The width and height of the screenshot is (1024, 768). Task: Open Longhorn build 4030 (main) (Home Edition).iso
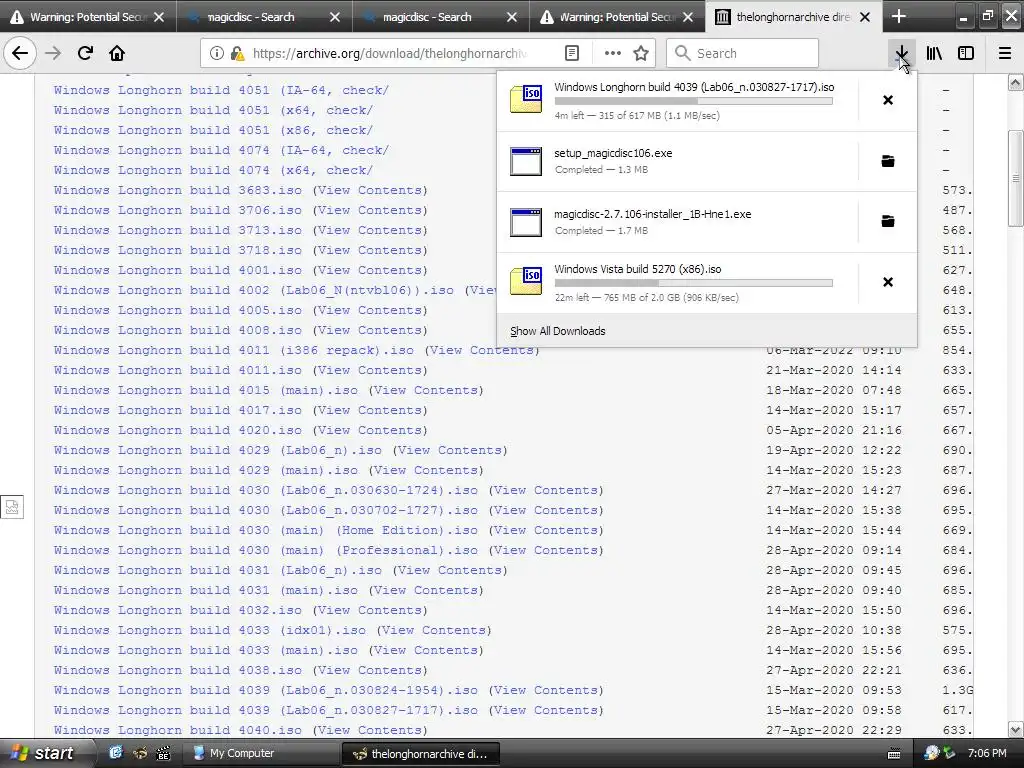click(x=266, y=530)
